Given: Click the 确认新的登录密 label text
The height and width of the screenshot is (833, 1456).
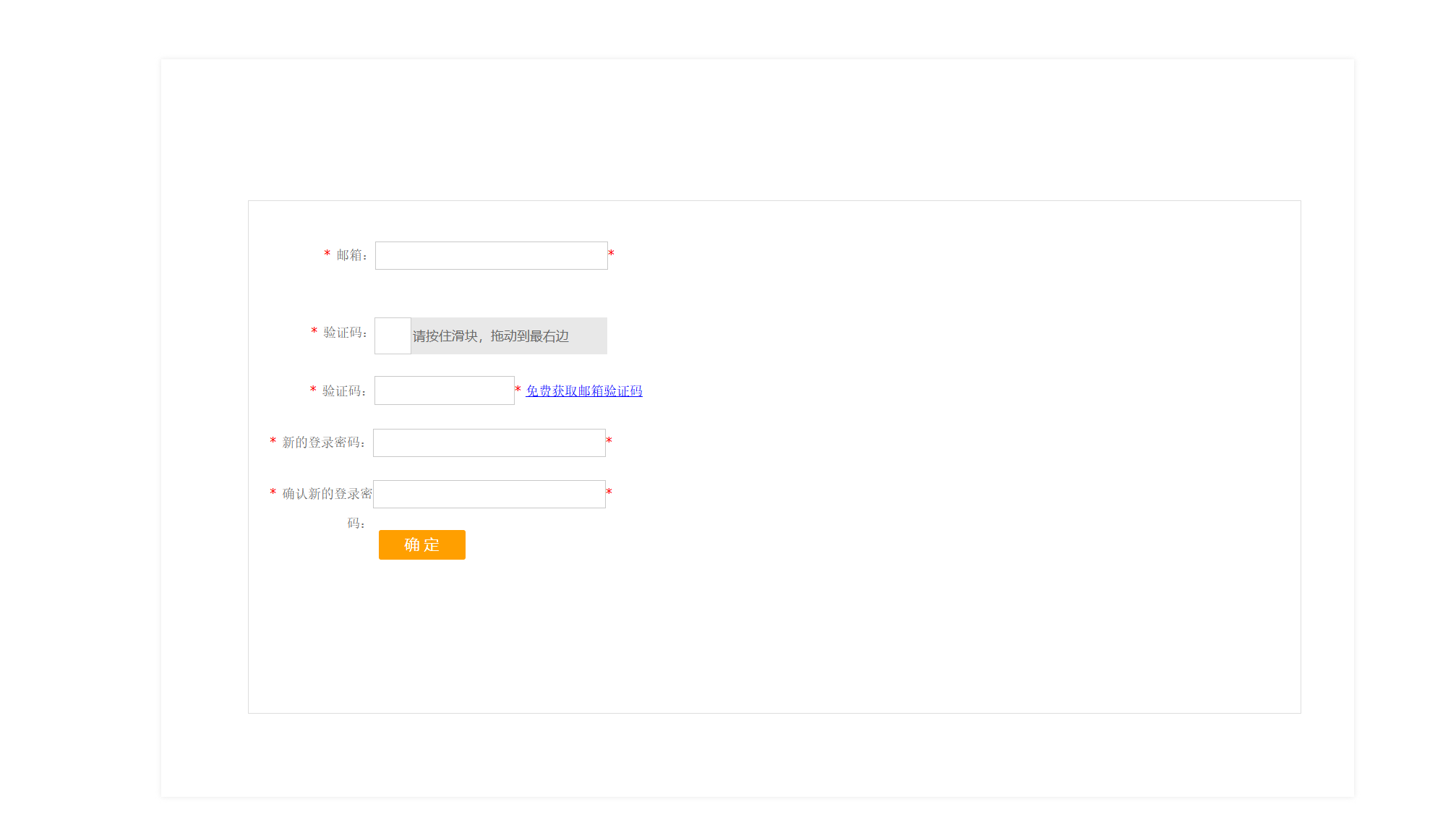Looking at the screenshot, I should (327, 494).
